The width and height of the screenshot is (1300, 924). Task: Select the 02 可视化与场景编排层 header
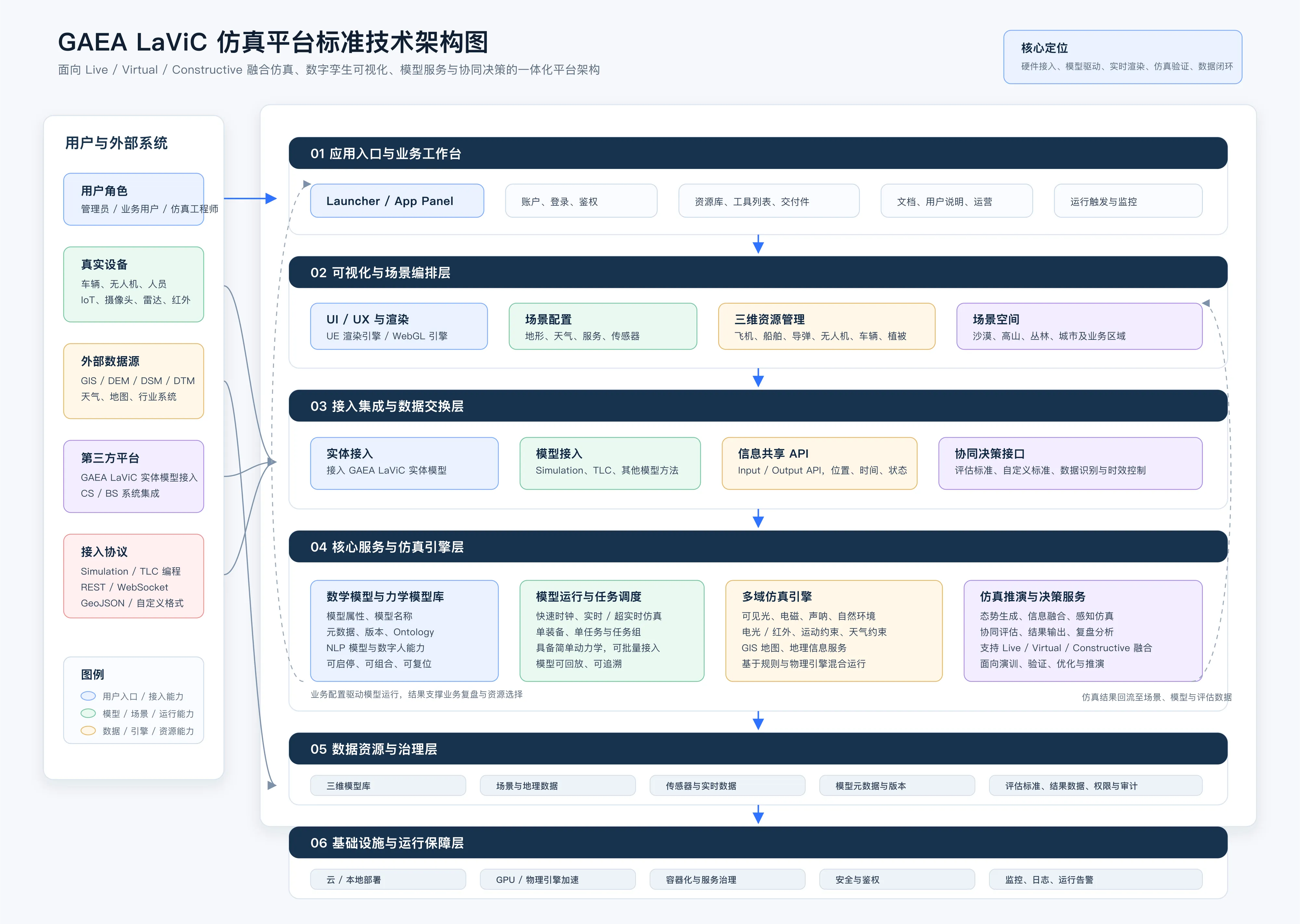(x=758, y=273)
